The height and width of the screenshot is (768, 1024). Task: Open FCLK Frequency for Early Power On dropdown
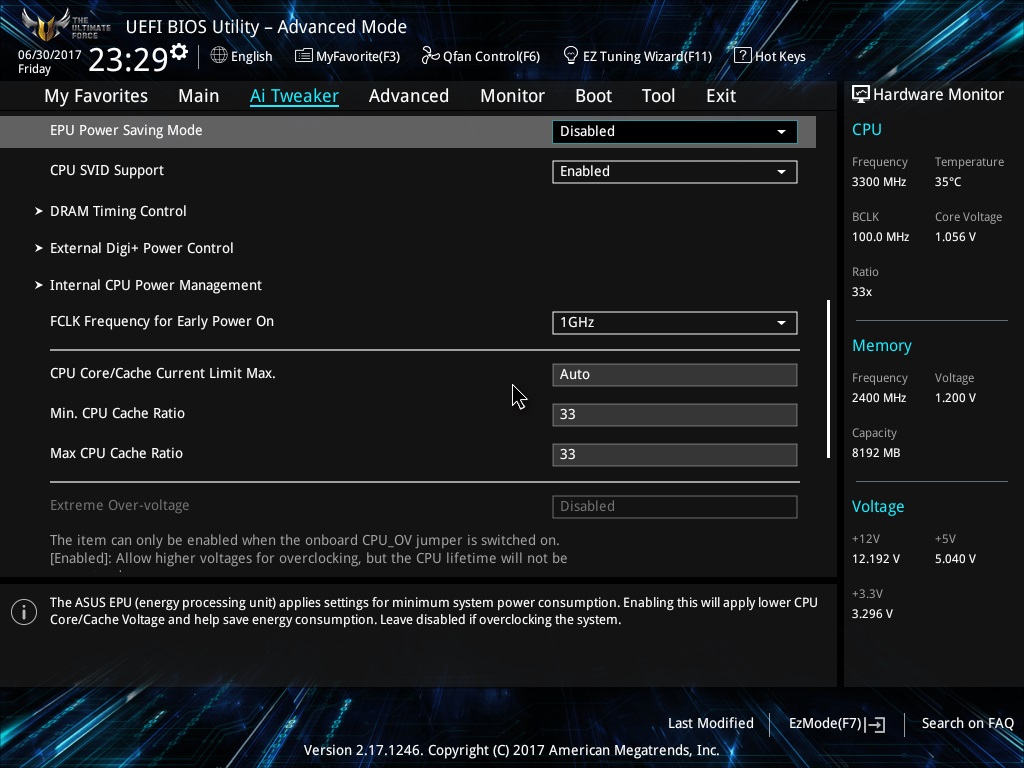point(674,322)
